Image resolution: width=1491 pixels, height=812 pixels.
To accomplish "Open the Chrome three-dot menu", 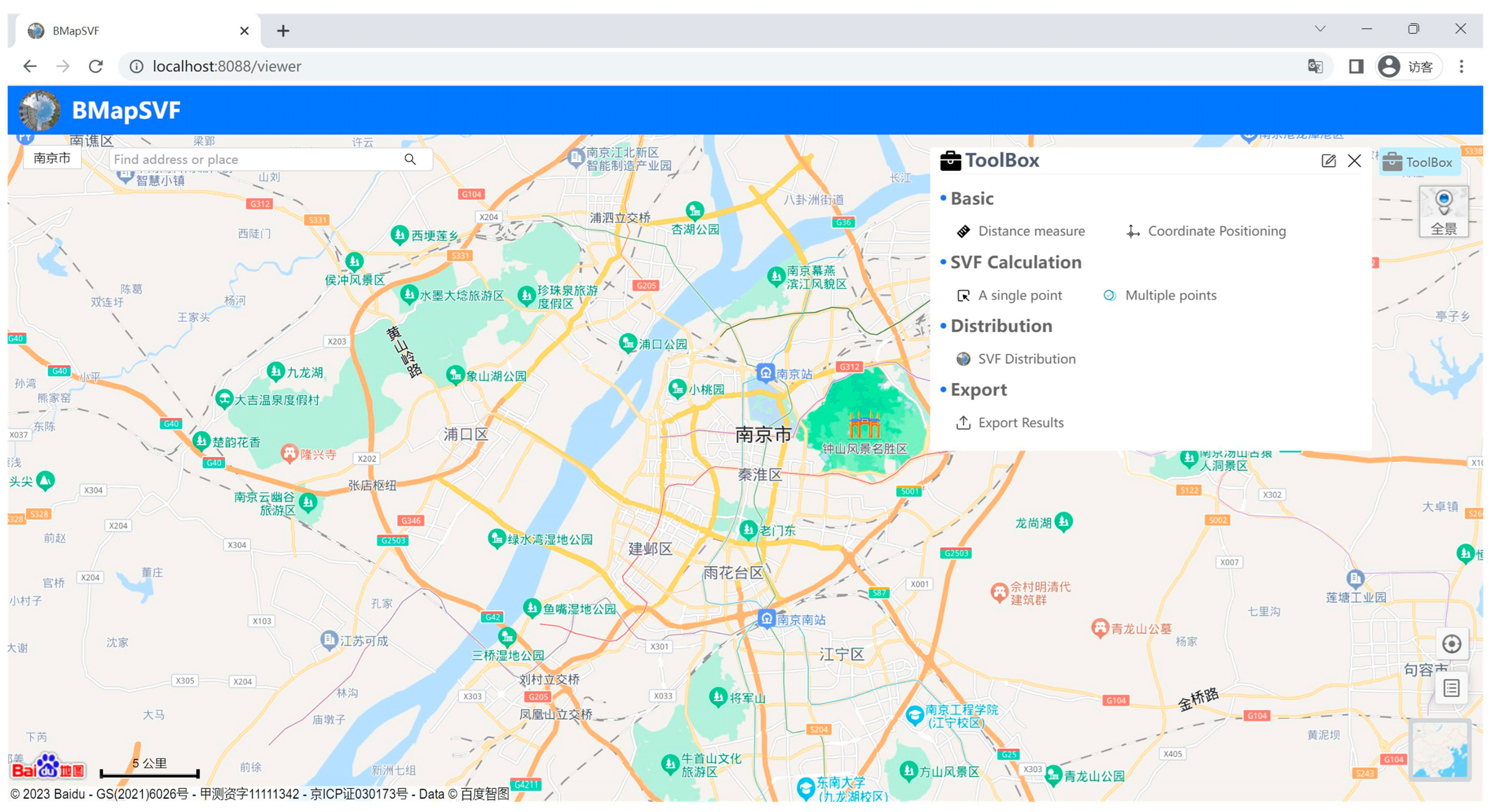I will pos(1461,66).
